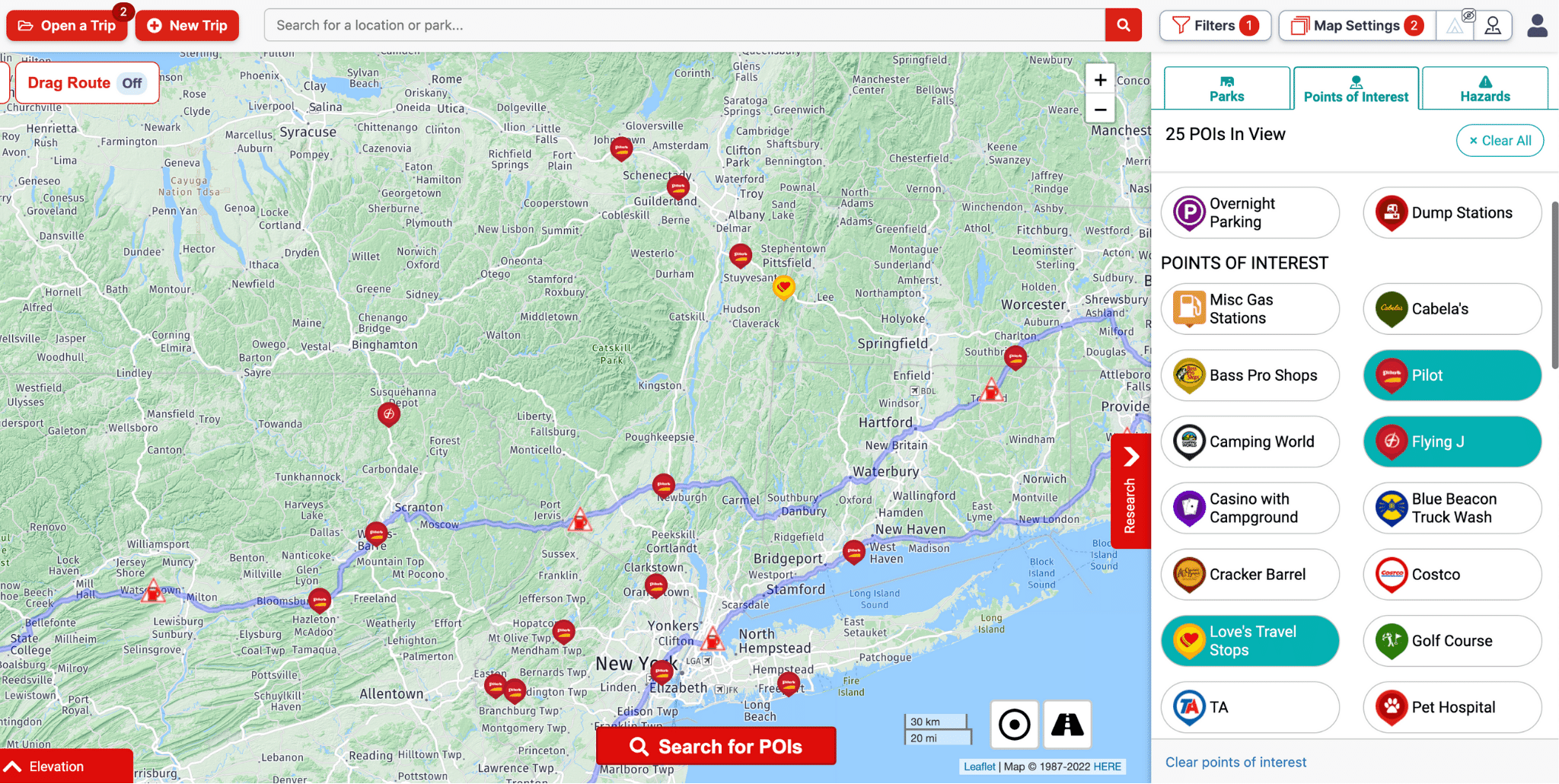Screen dimensions: 1559x784
Task: Focus the location or park search field
Action: point(684,25)
